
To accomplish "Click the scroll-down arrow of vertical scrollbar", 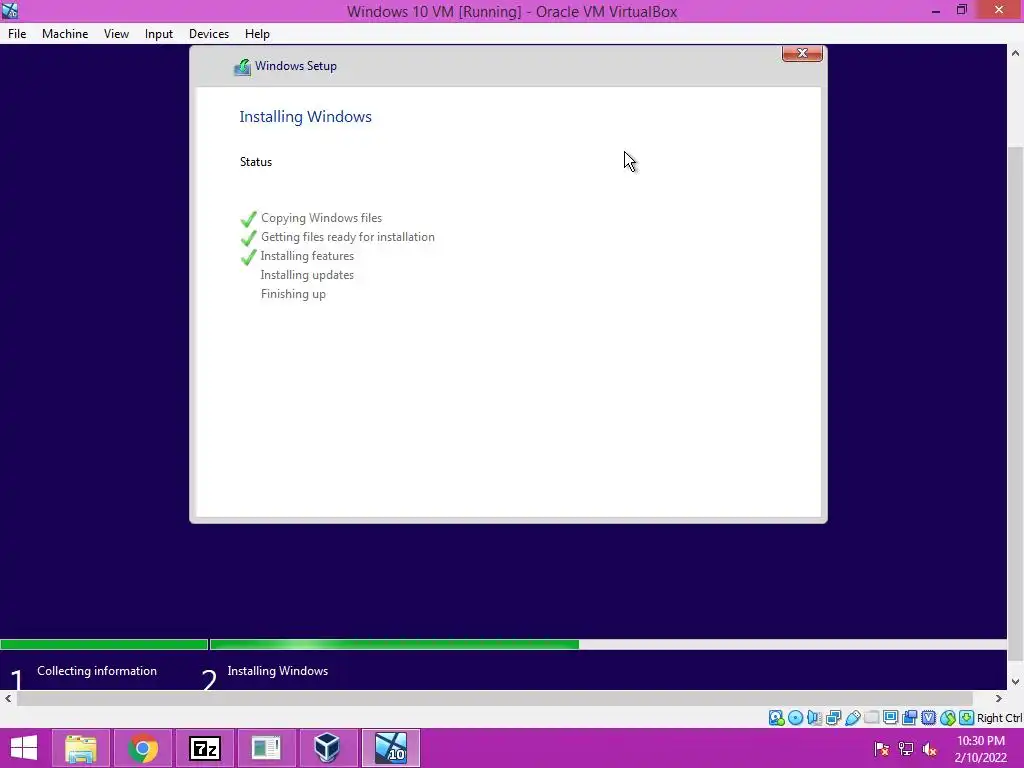I will click(x=1016, y=682).
